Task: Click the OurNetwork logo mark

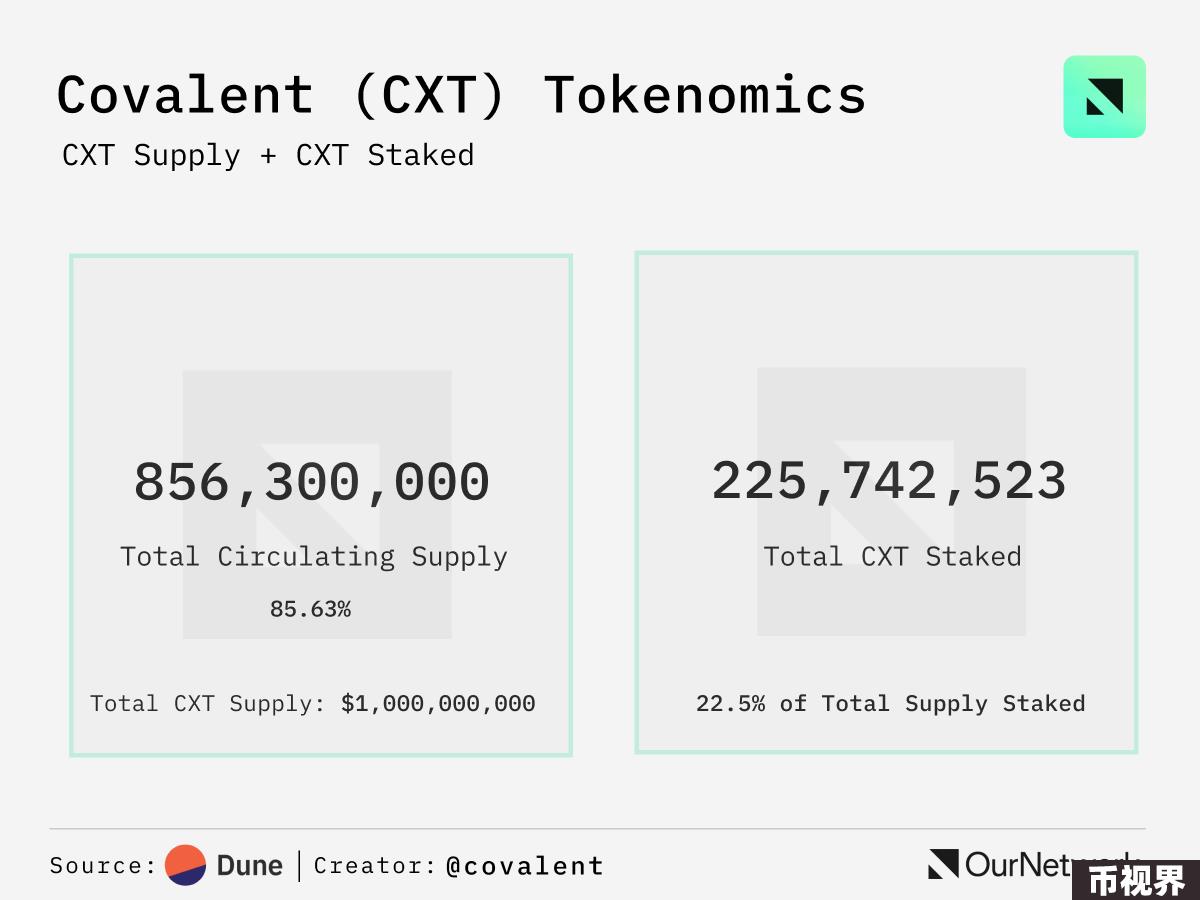Action: click(943, 864)
